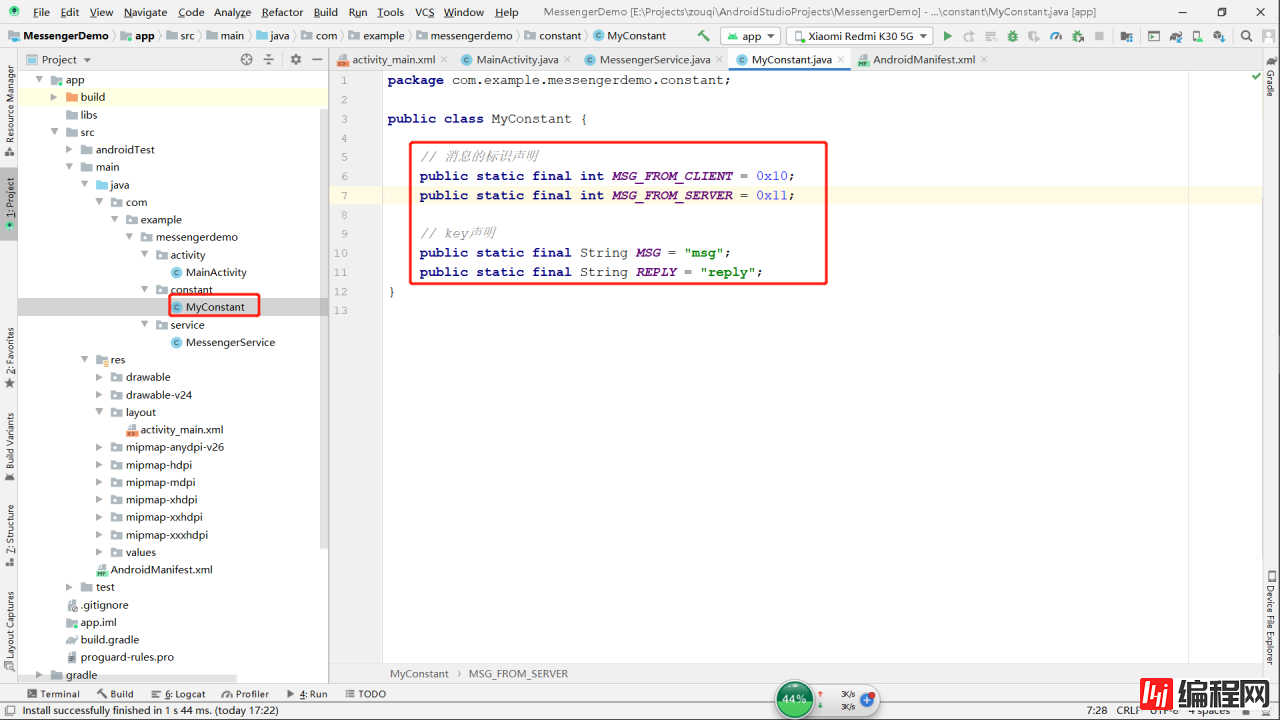Expand the androidTest folder
The image size is (1280, 720).
point(70,150)
